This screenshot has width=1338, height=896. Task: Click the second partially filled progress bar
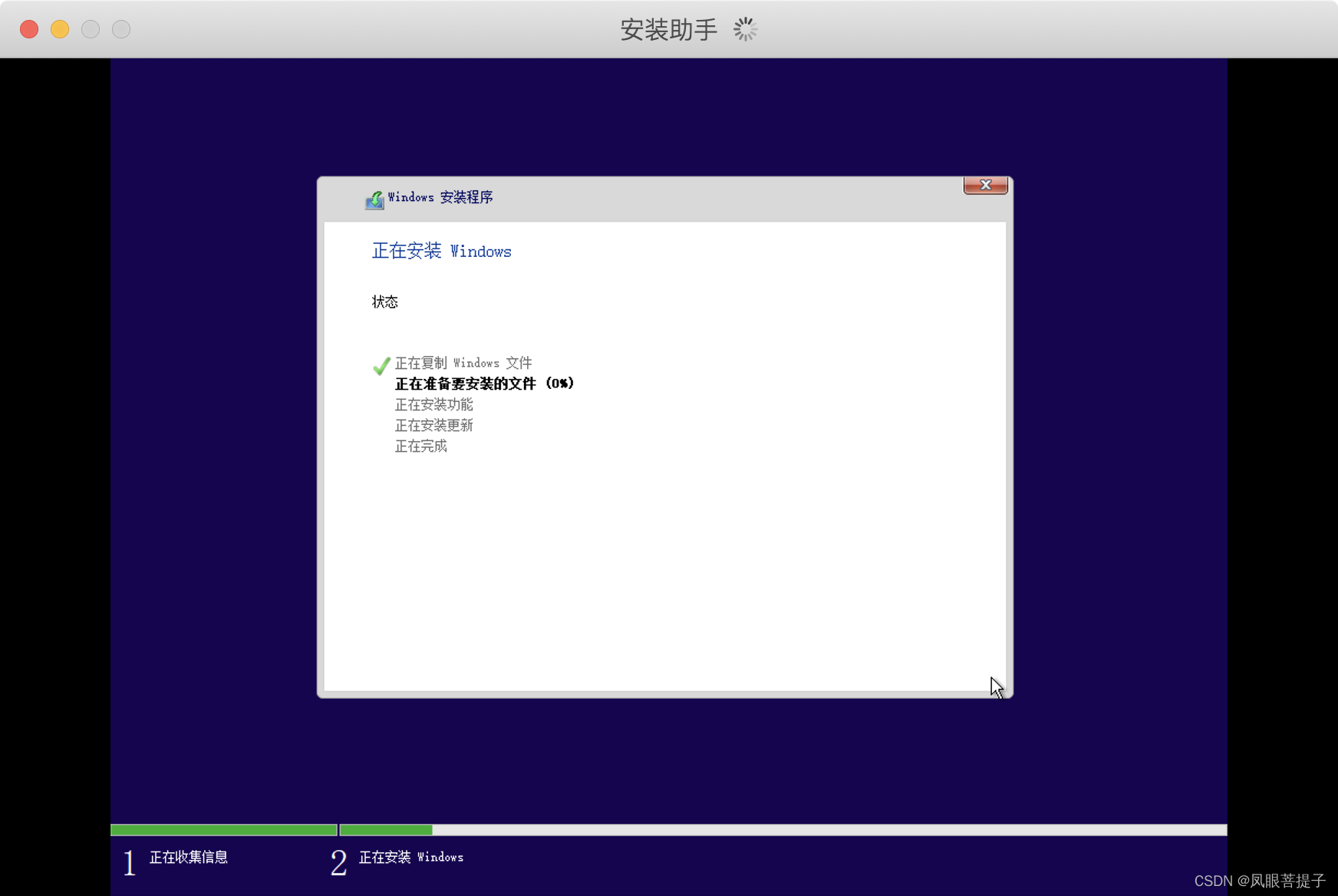click(783, 830)
